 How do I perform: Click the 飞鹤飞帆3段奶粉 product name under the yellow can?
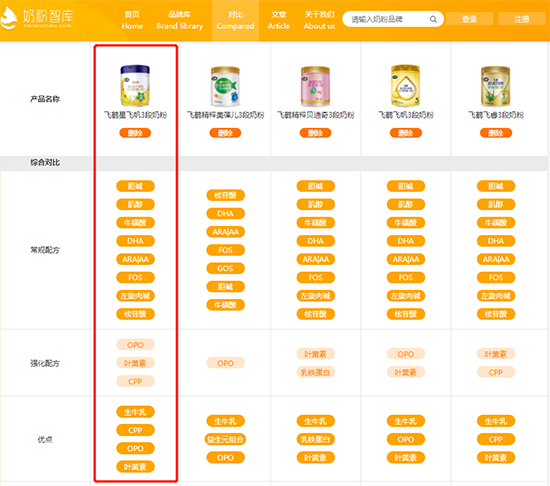pyautogui.click(x=405, y=115)
